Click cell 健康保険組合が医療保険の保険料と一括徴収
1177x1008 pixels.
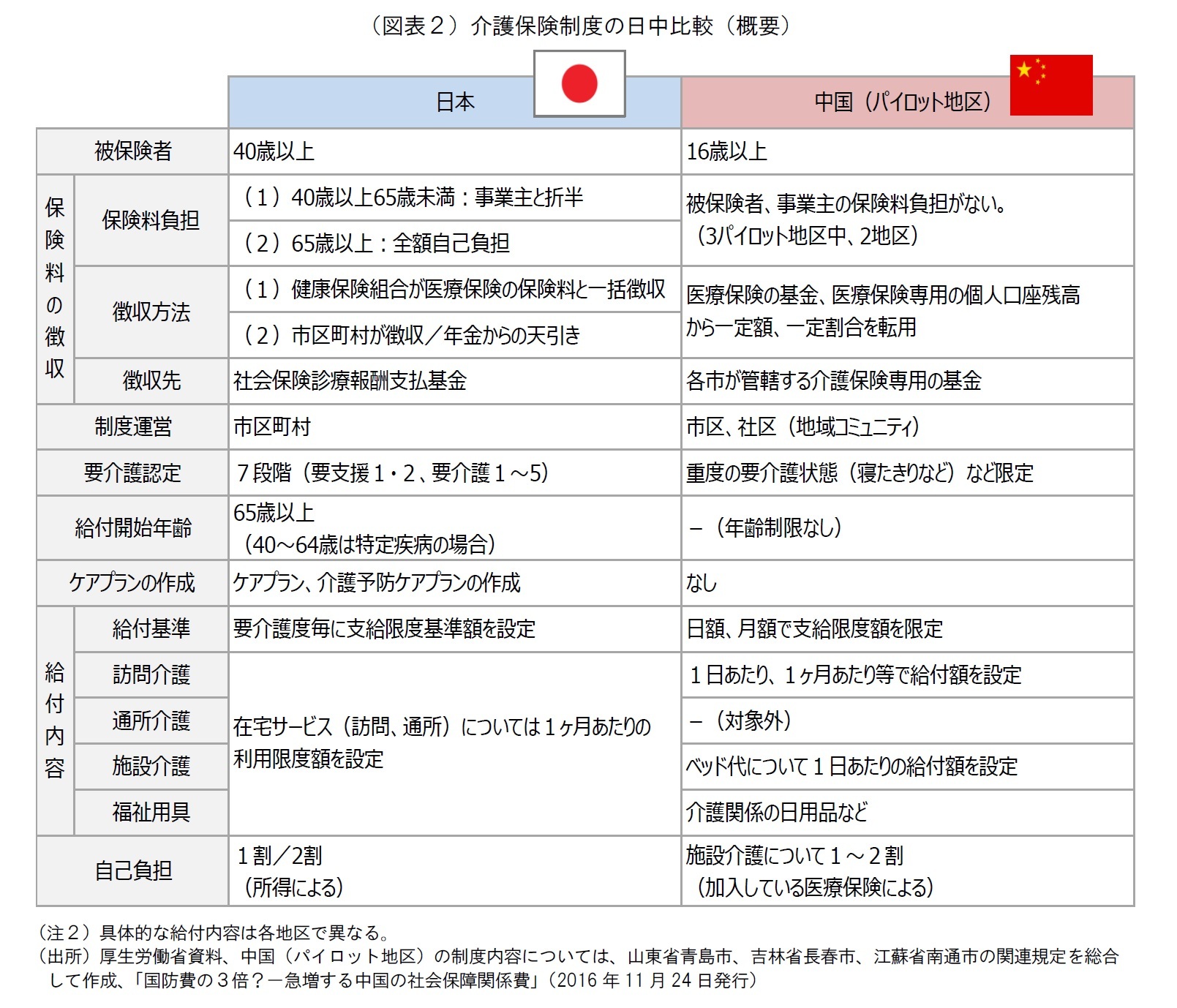pyautogui.click(x=455, y=290)
